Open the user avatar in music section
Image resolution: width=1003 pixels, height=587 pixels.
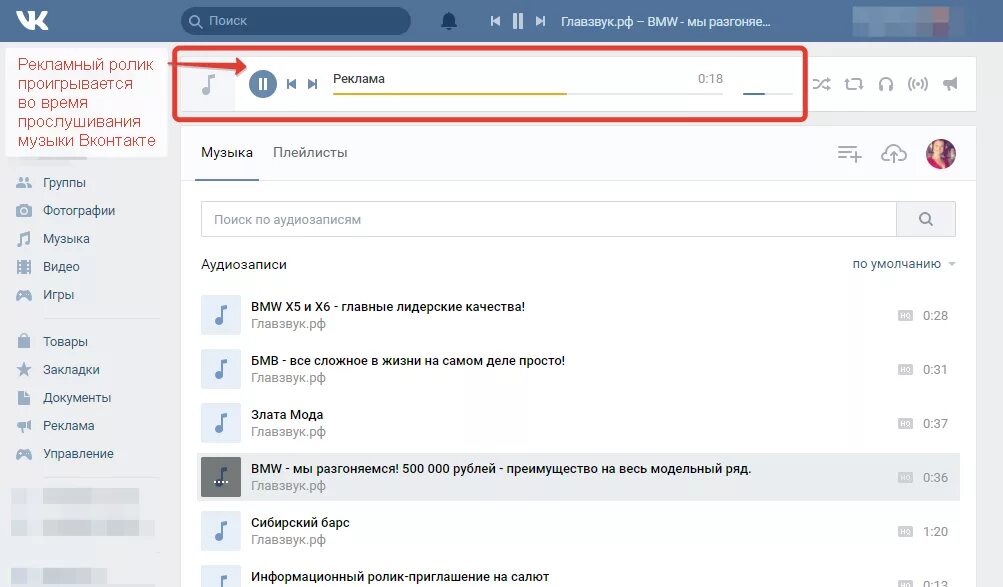[x=940, y=154]
